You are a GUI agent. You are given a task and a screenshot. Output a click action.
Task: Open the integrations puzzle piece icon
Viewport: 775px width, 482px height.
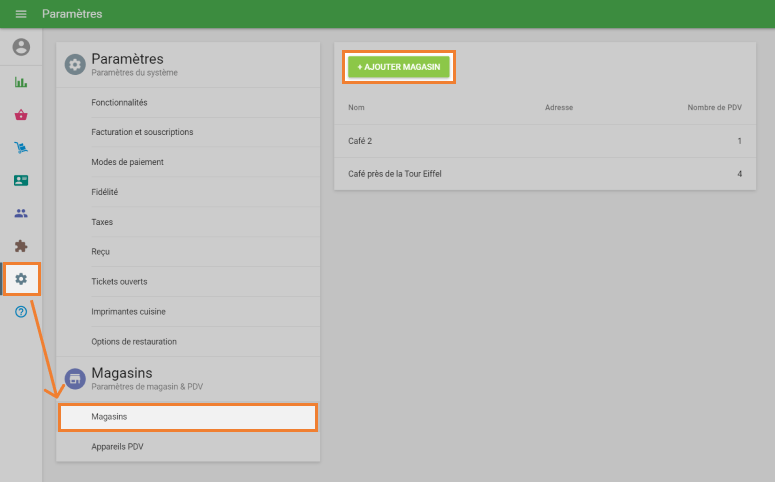[x=21, y=245]
